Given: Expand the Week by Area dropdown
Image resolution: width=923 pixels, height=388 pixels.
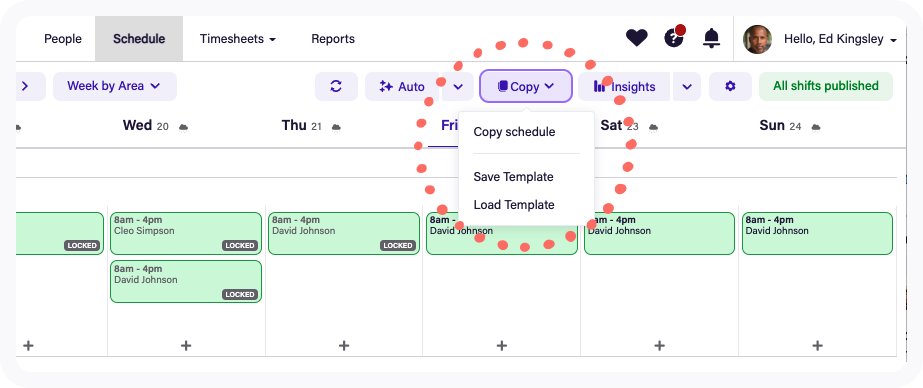Looking at the screenshot, I should (x=115, y=86).
